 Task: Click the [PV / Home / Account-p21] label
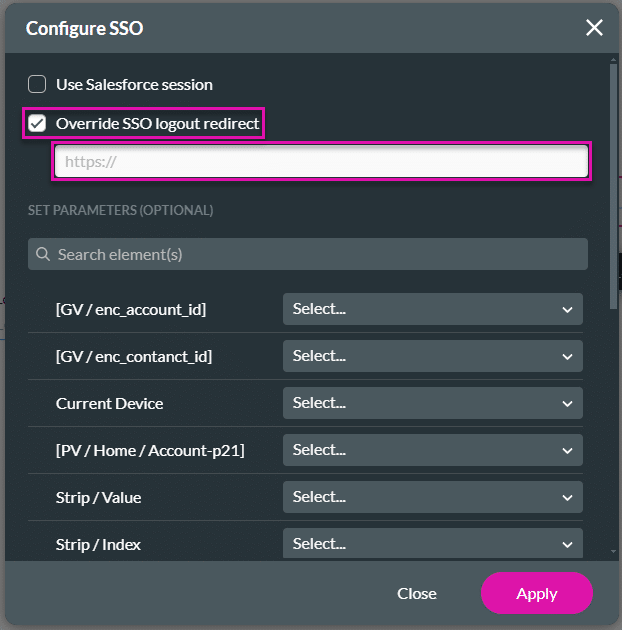150,450
